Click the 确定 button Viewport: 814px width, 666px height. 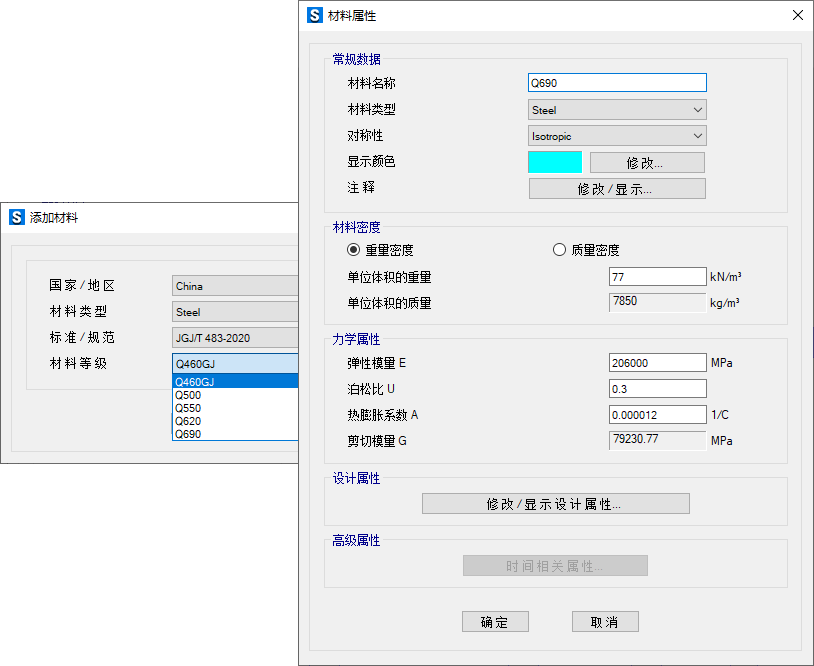point(495,622)
